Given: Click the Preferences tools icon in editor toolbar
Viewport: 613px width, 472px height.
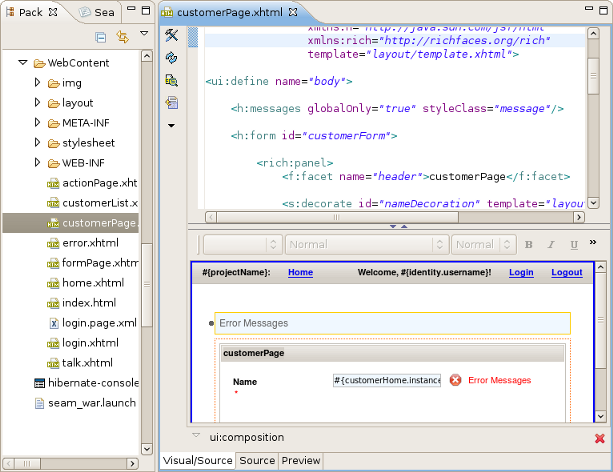Looking at the screenshot, I should click(171, 36).
